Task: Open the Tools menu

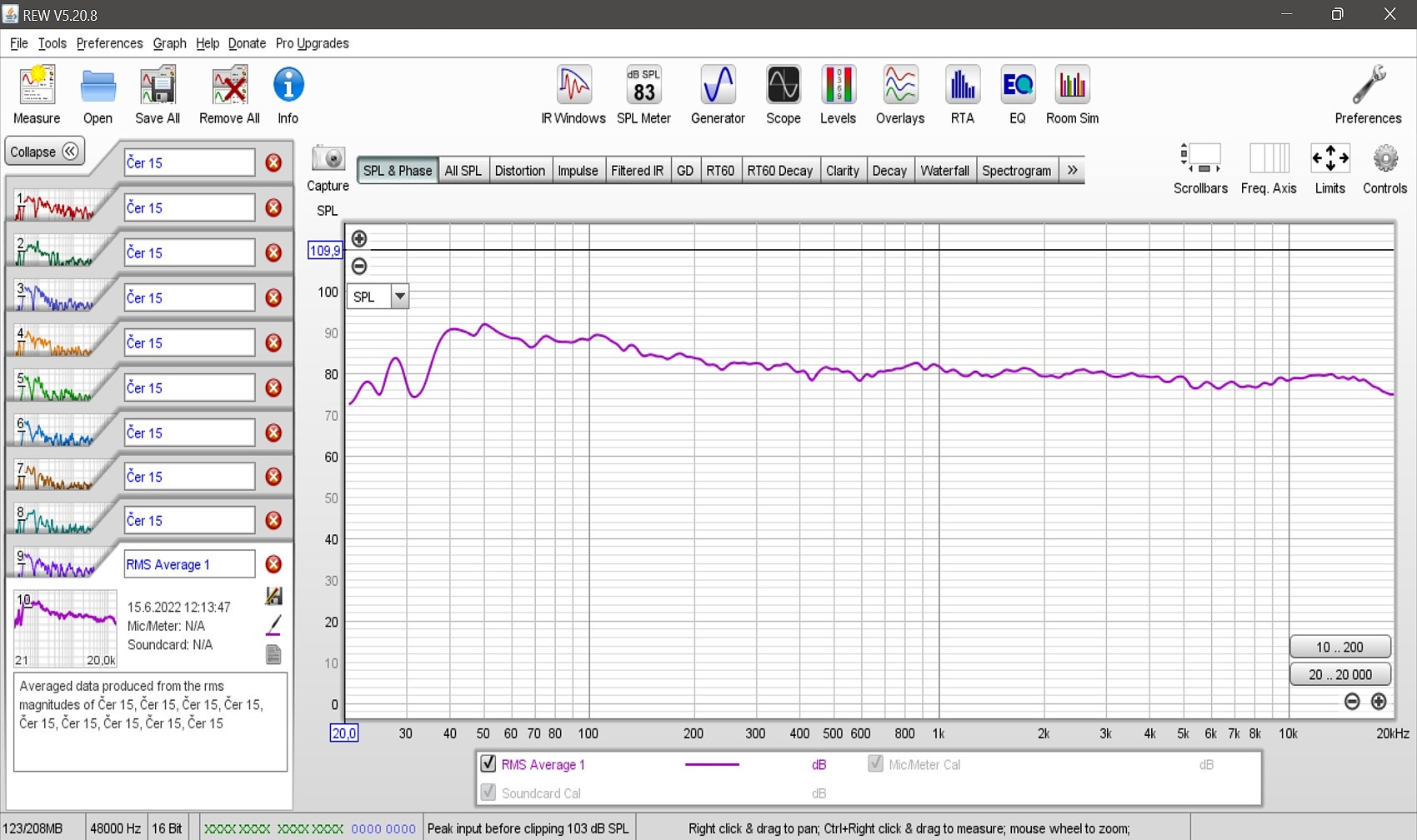Action: pos(52,43)
